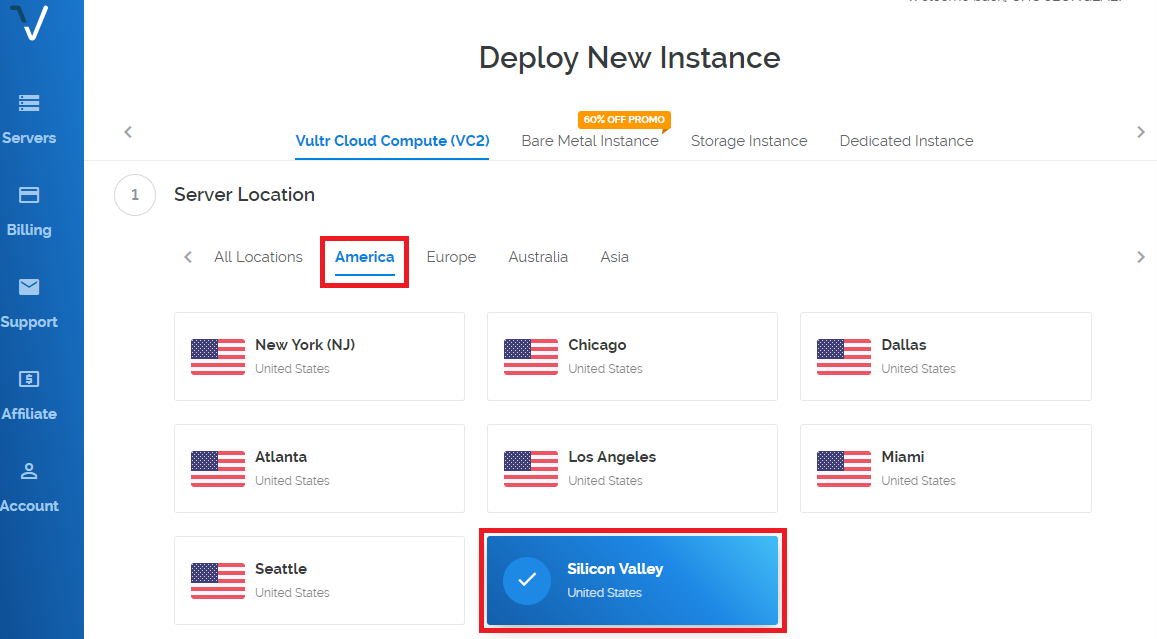Click the Server Location heading
1157x639 pixels.
point(244,195)
